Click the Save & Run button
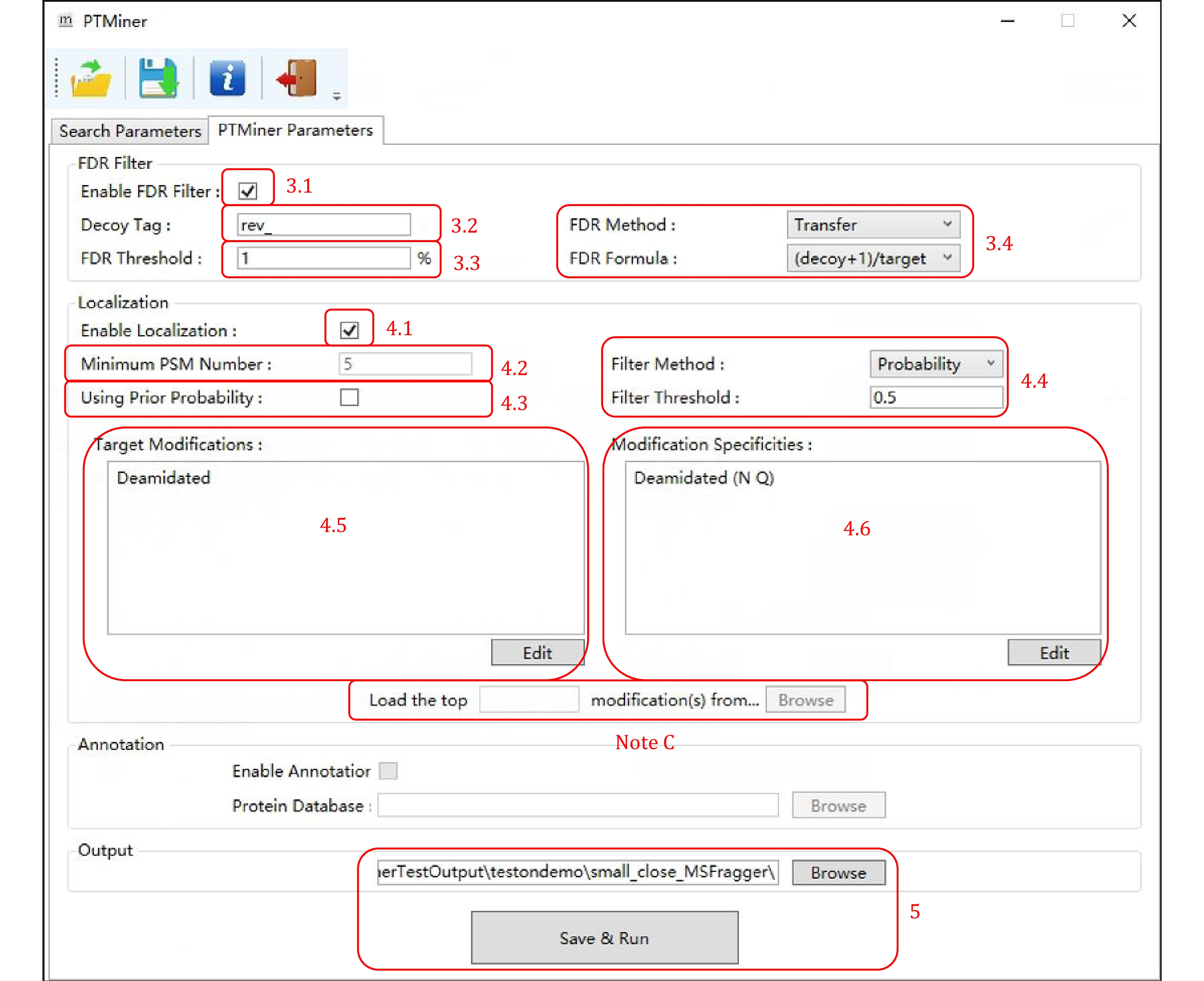 pyautogui.click(x=605, y=937)
